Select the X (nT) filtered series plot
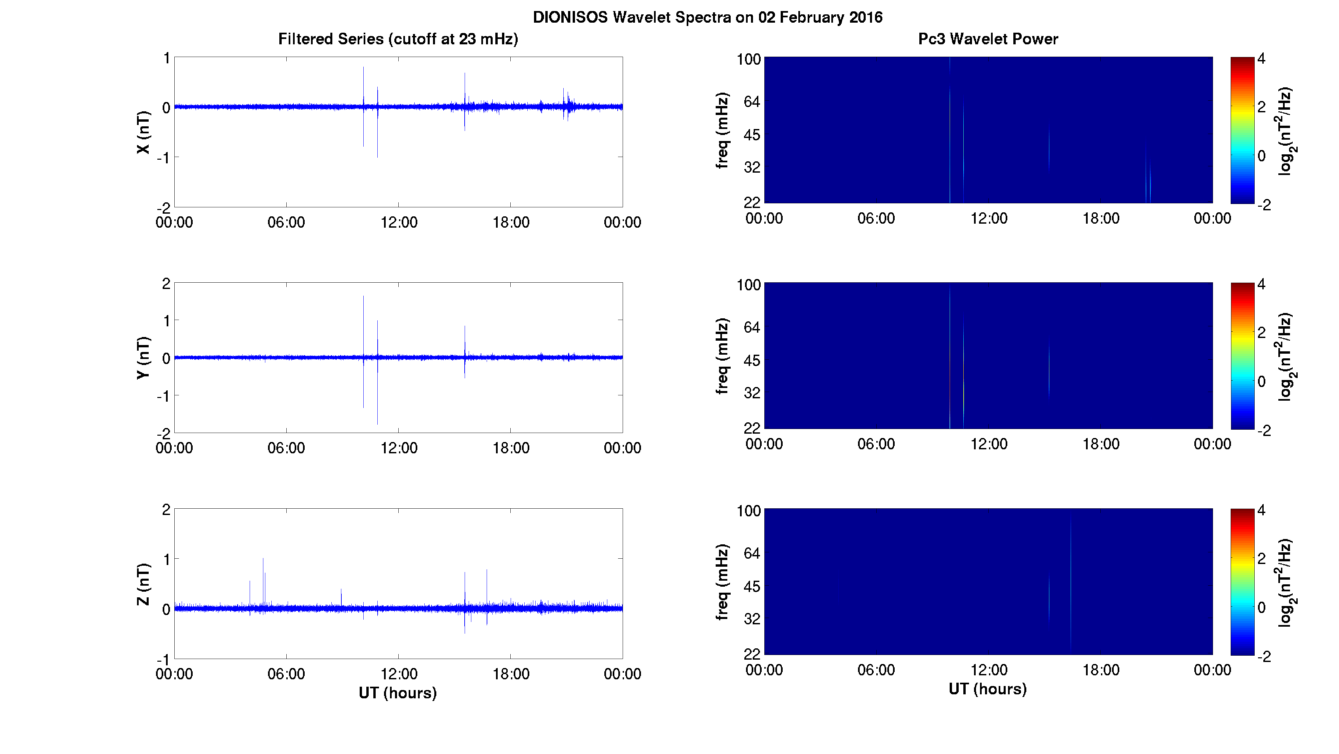The image size is (1339, 754). click(398, 131)
